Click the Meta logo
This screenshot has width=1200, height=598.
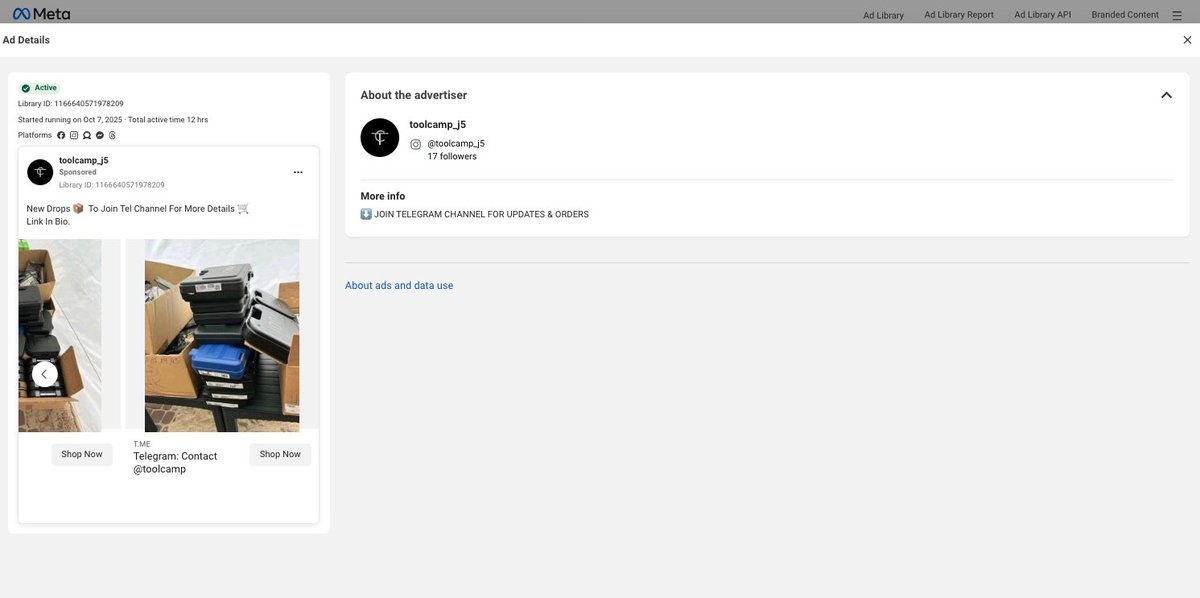coord(41,14)
